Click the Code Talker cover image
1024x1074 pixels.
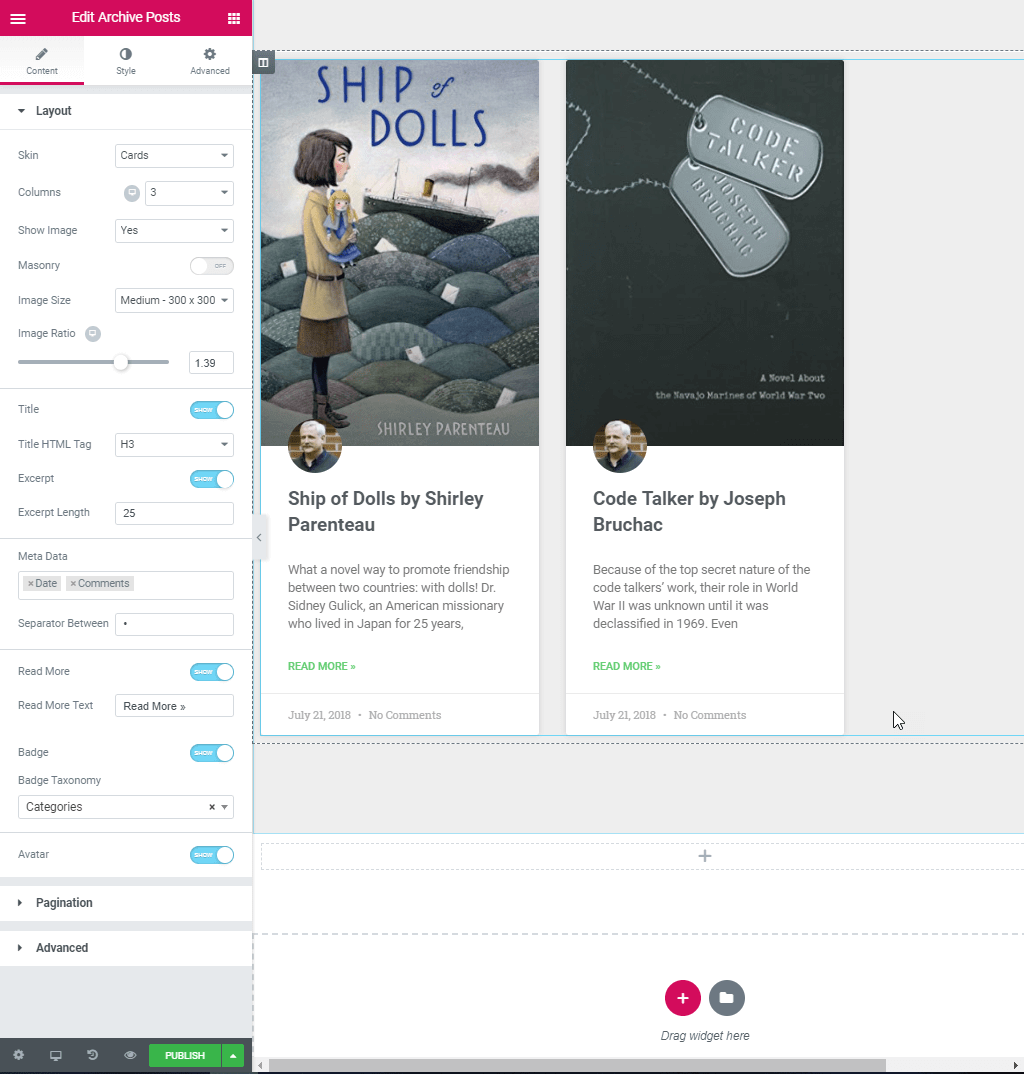705,253
